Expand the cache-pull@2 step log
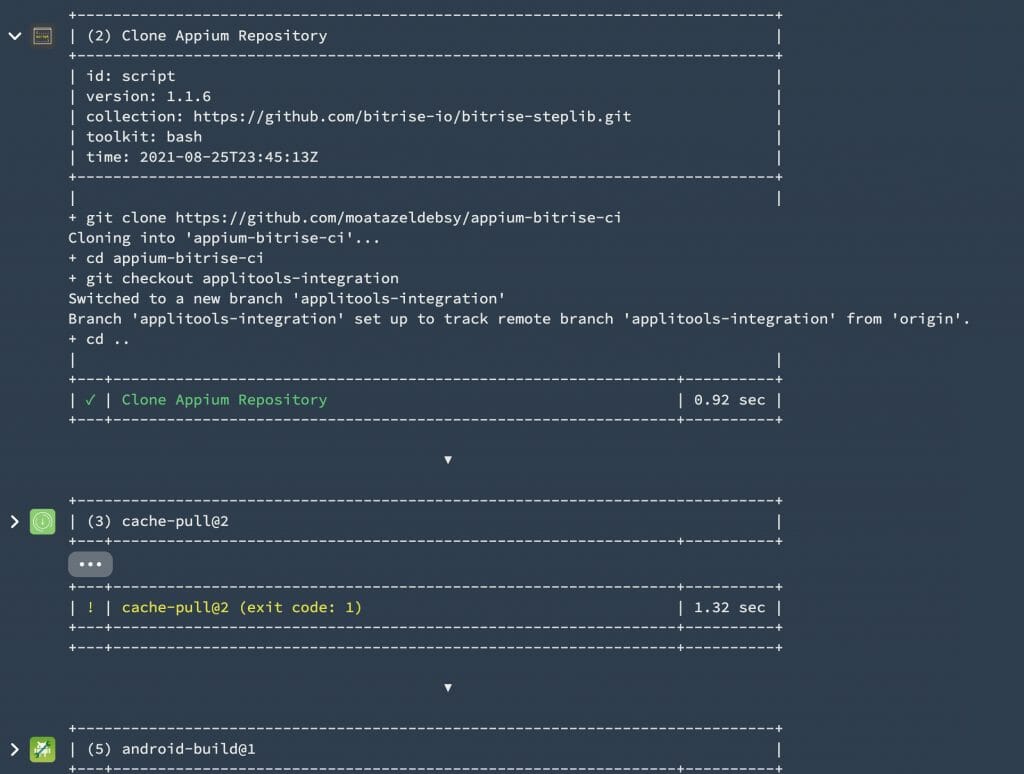Screen dimensions: 1024x774 coord(14,521)
